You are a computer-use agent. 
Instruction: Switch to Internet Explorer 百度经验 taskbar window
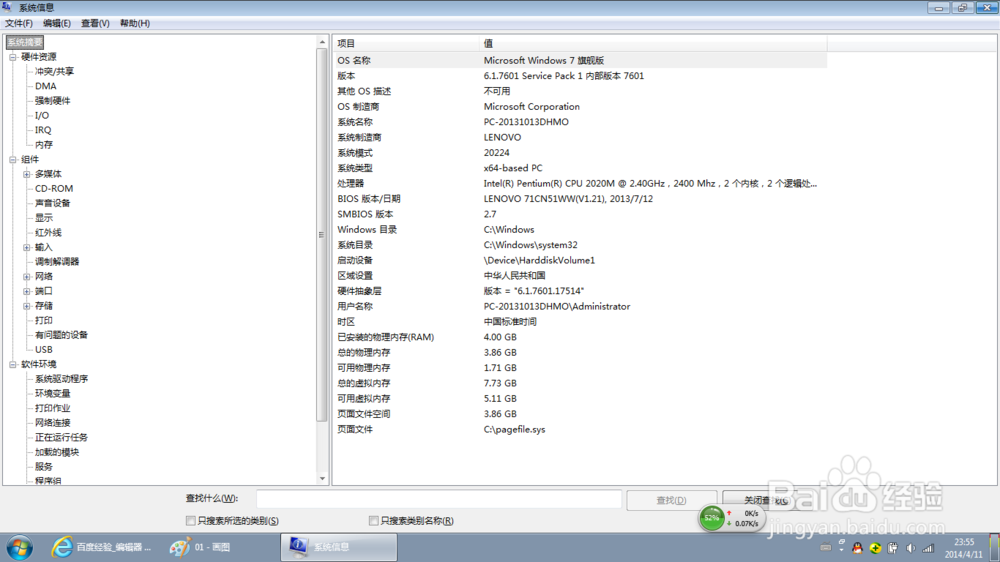point(102,547)
